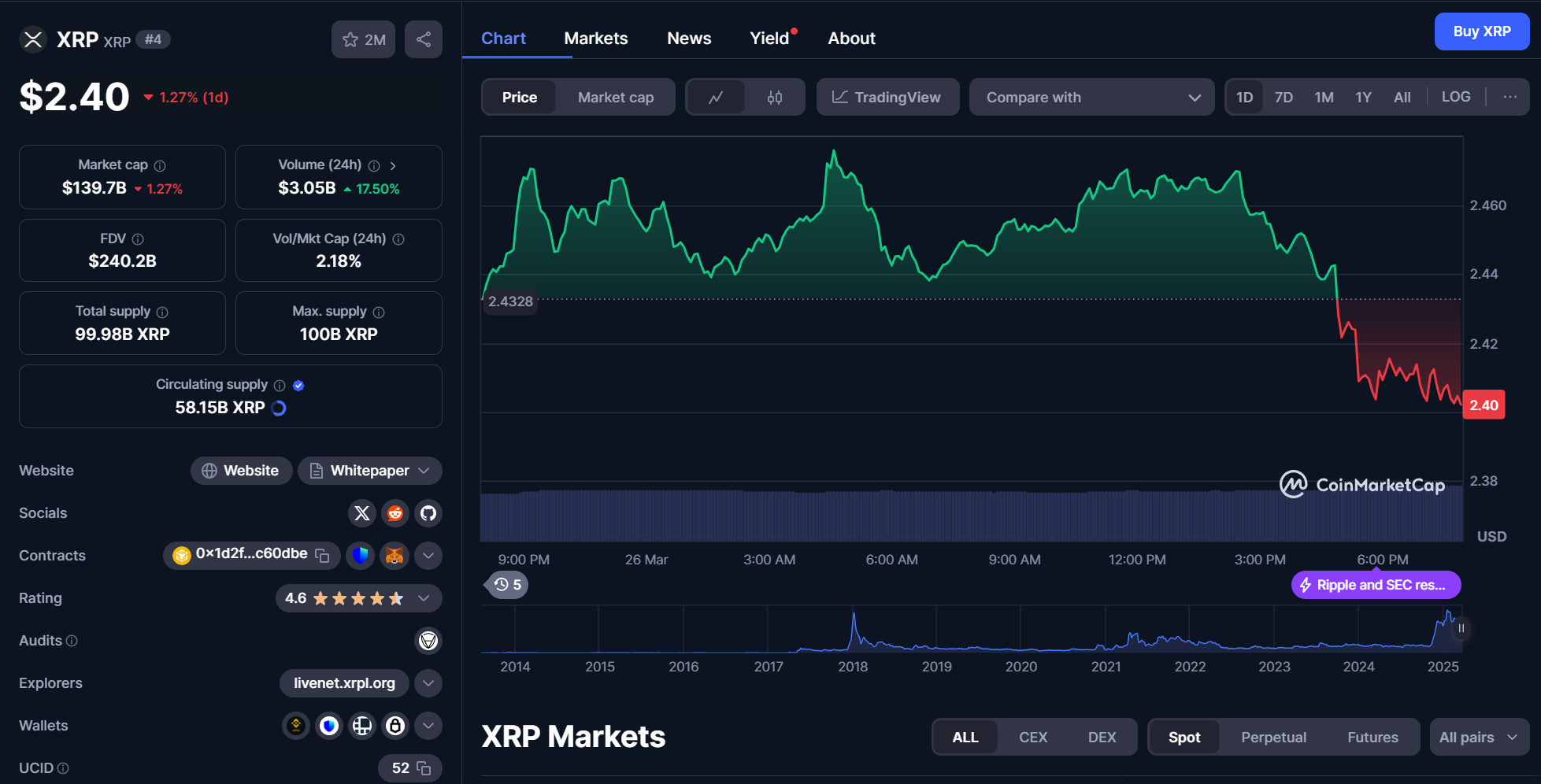The image size is (1541, 784).
Task: Switch to candlestick chart view
Action: [774, 97]
